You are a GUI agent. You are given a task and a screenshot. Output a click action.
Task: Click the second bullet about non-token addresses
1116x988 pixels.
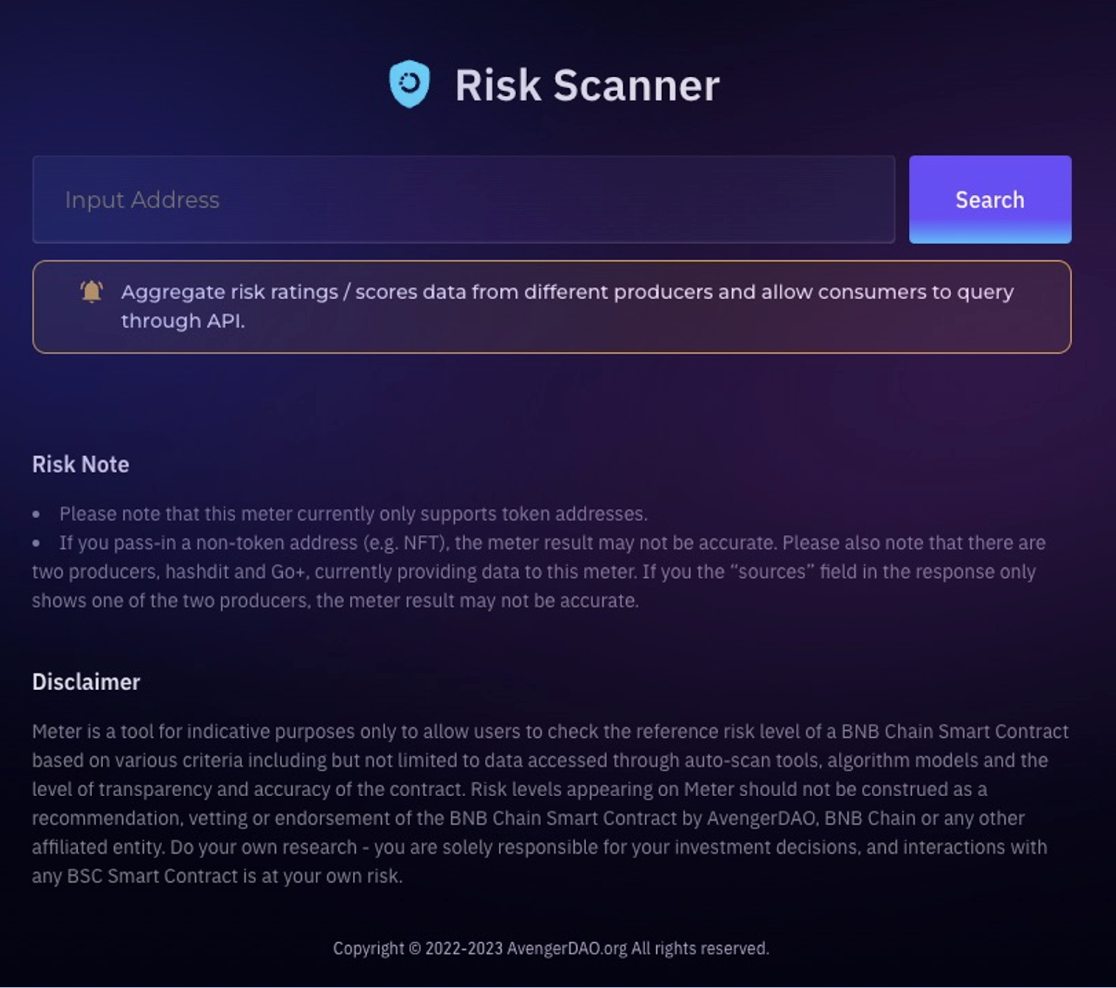pyautogui.click(x=550, y=571)
